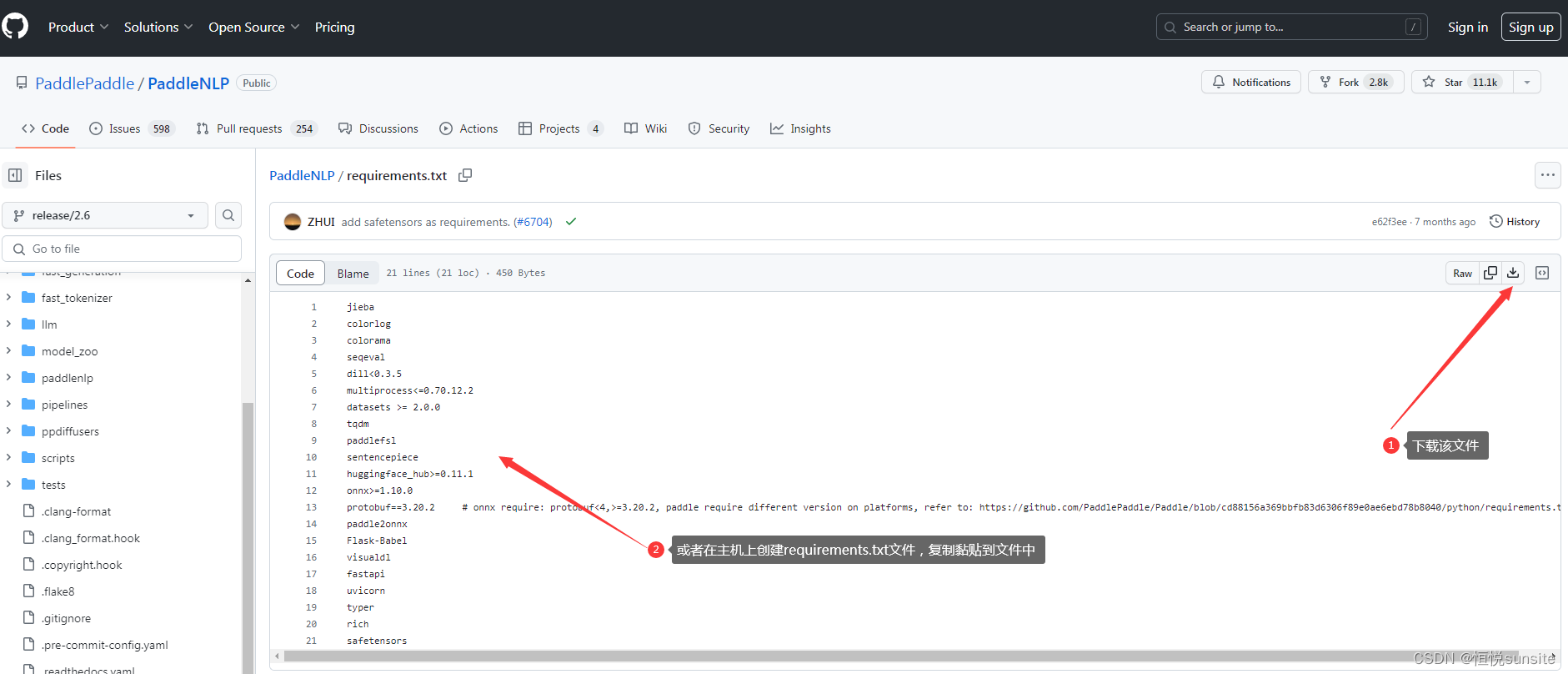Select the Code view toggle
1568x674 pixels.
coord(300,274)
